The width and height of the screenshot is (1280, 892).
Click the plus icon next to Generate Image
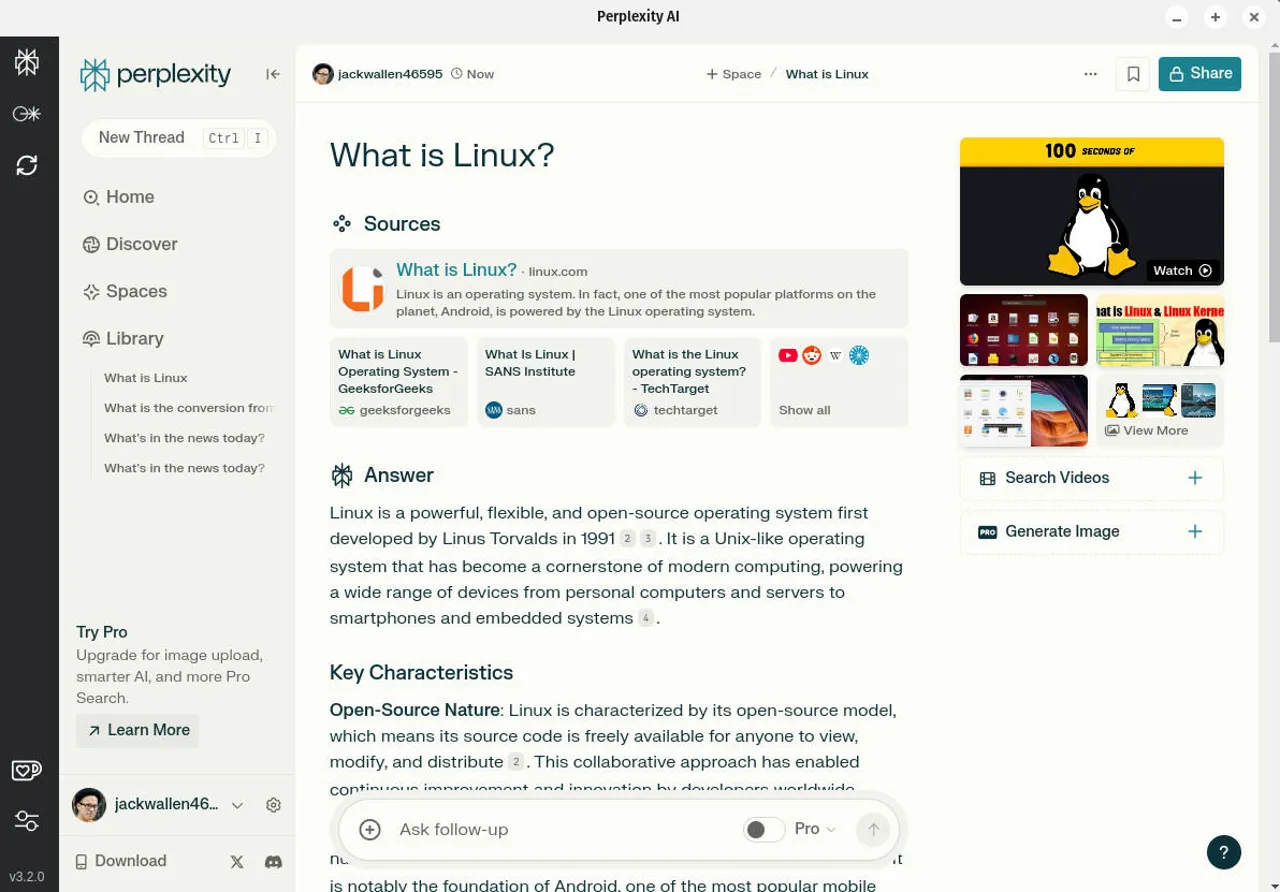pyautogui.click(x=1195, y=532)
